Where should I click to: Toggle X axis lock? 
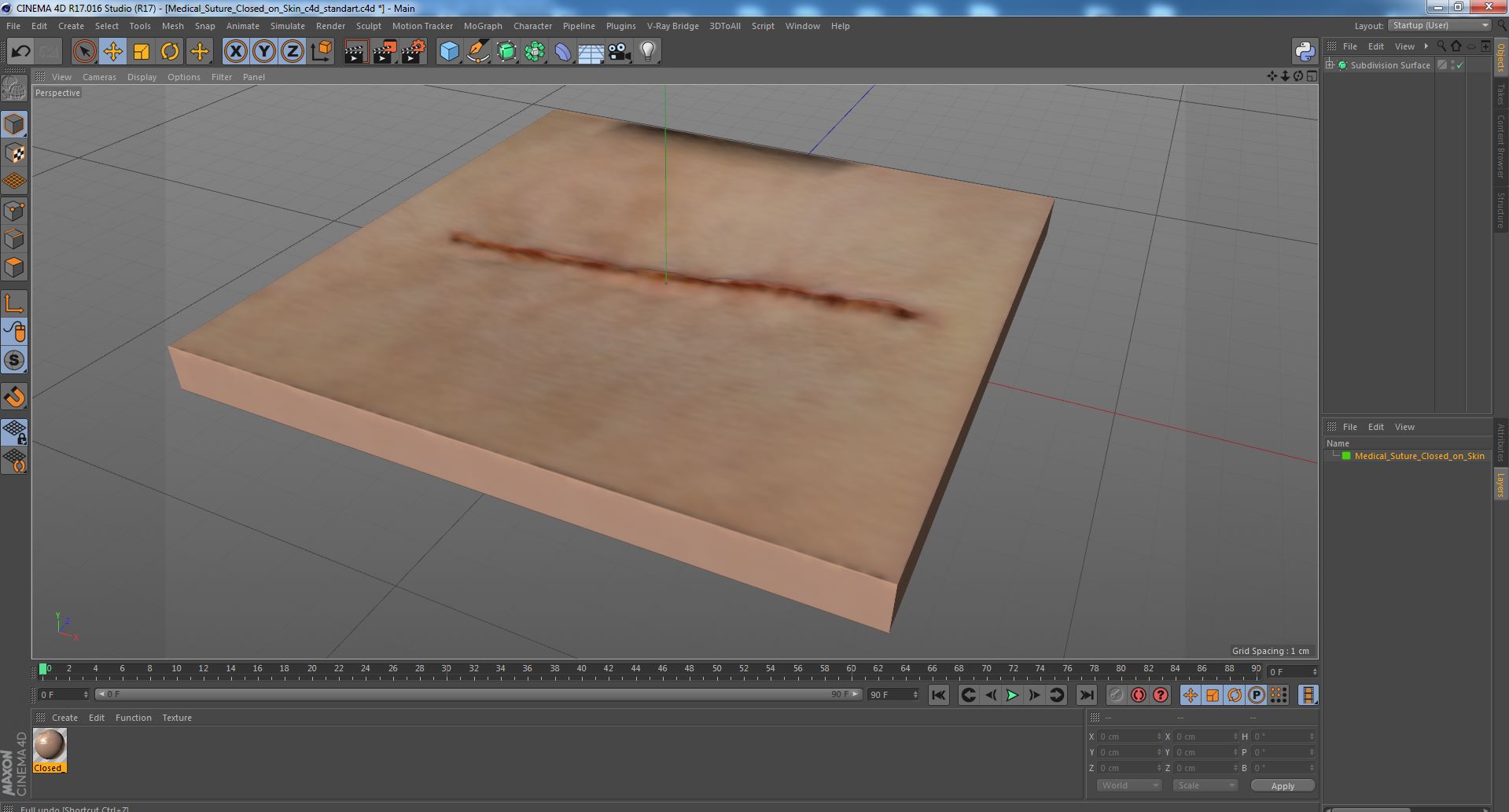tap(235, 52)
